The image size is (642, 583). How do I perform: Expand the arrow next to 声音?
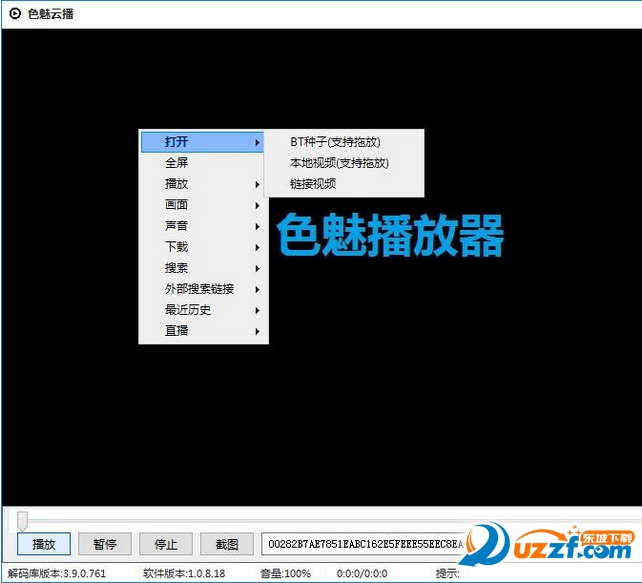(257, 226)
